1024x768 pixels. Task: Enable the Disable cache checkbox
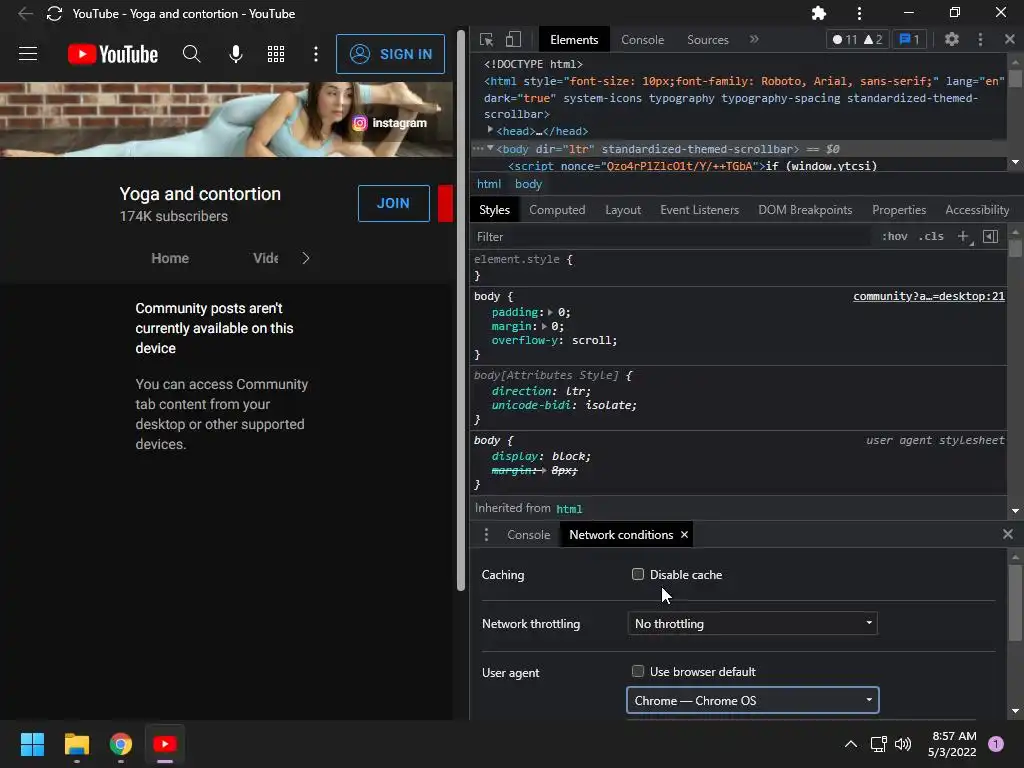pyautogui.click(x=638, y=574)
